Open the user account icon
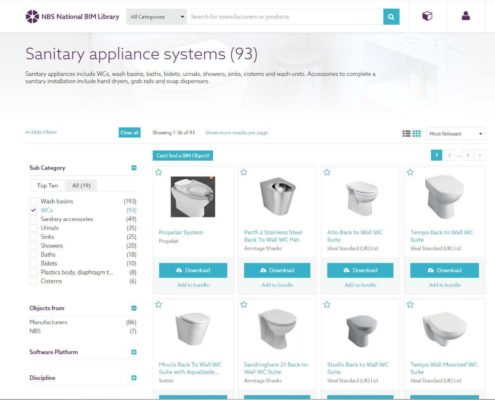The height and width of the screenshot is (400, 495). click(x=466, y=16)
